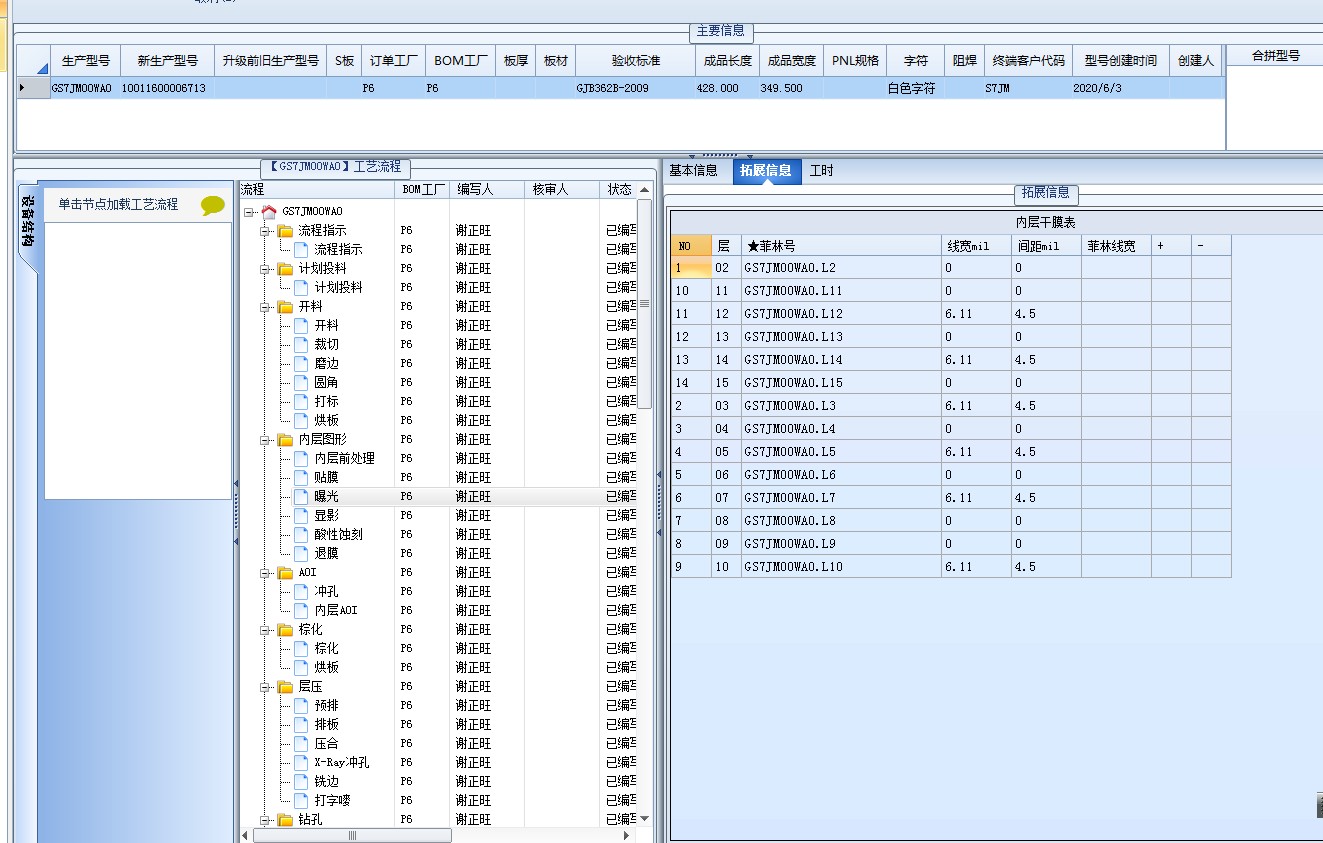Collapse the AOI folder node
Image resolution: width=1323 pixels, height=843 pixels.
click(267, 573)
